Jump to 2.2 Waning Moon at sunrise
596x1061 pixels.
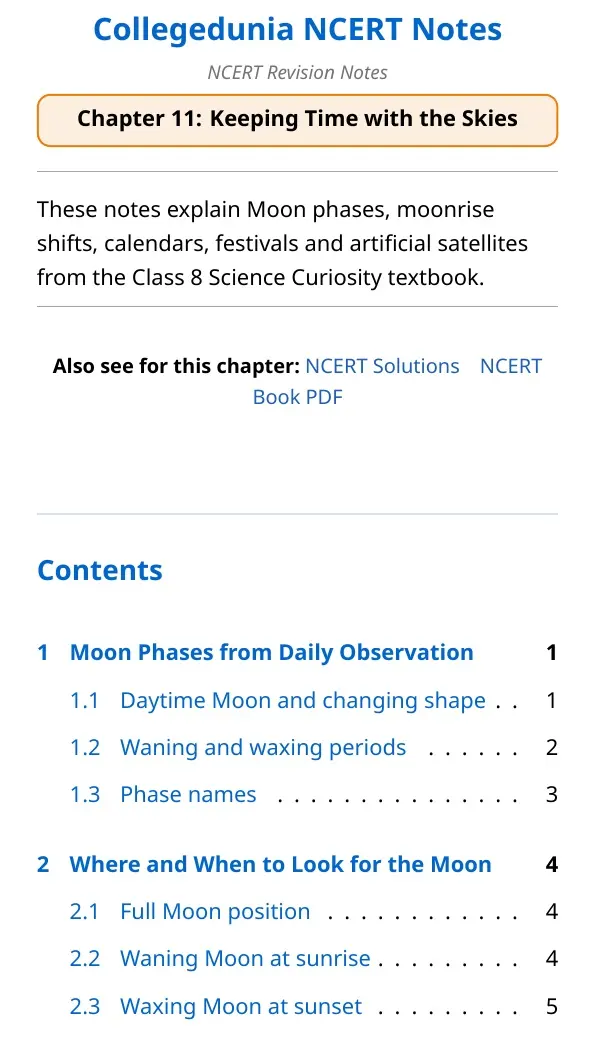pyautogui.click(x=245, y=959)
